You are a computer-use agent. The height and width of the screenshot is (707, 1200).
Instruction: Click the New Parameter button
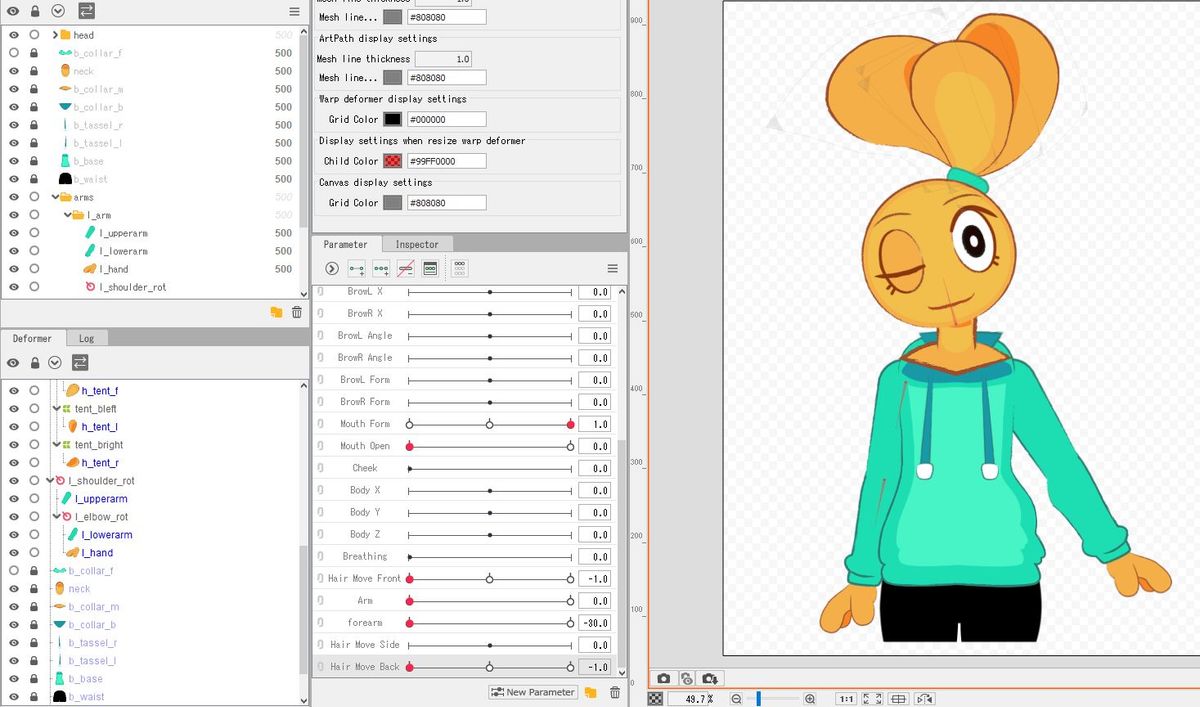532,692
